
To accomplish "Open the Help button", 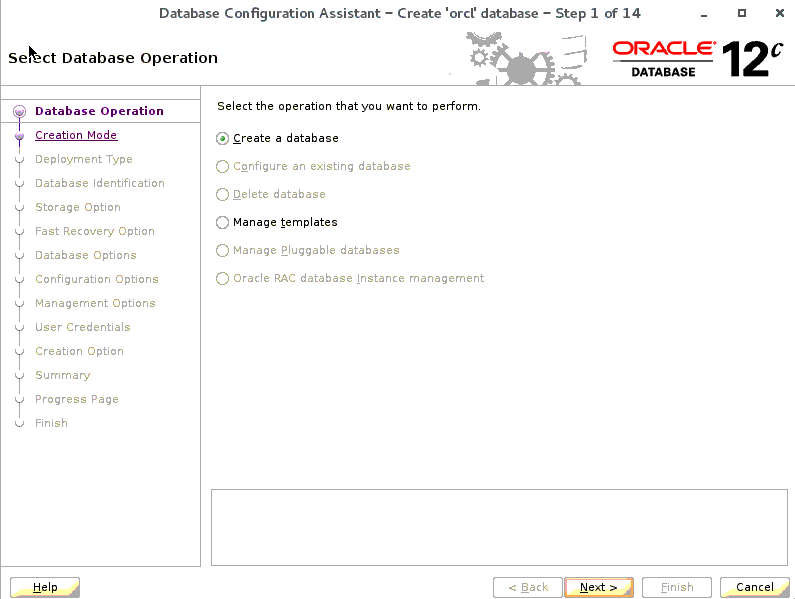I will click(45, 587).
